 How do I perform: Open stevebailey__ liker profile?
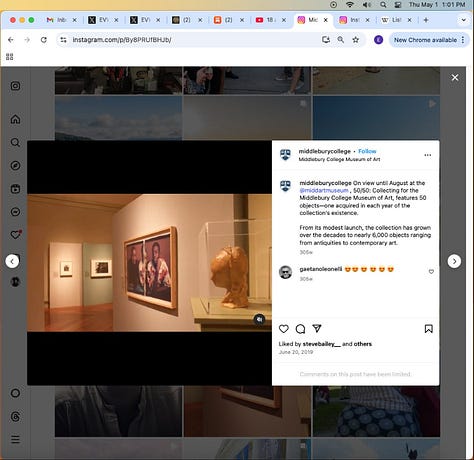coord(321,344)
